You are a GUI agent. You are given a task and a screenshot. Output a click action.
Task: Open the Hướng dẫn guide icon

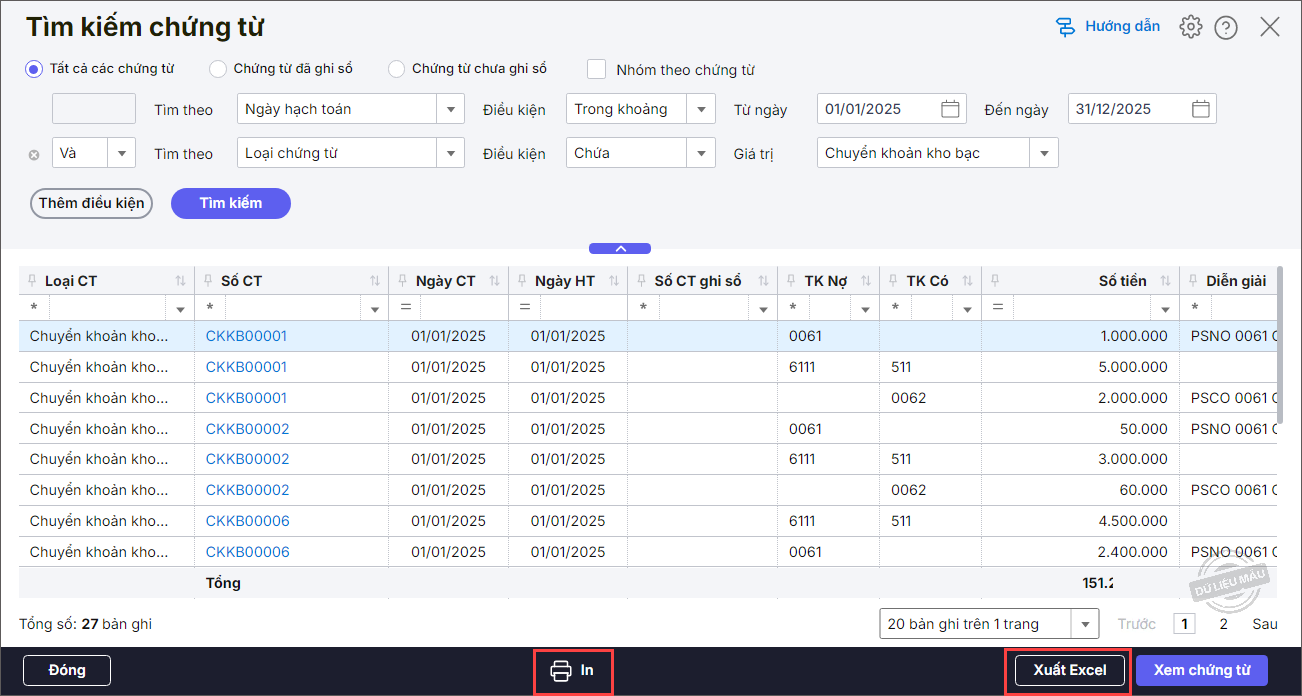click(x=1066, y=27)
